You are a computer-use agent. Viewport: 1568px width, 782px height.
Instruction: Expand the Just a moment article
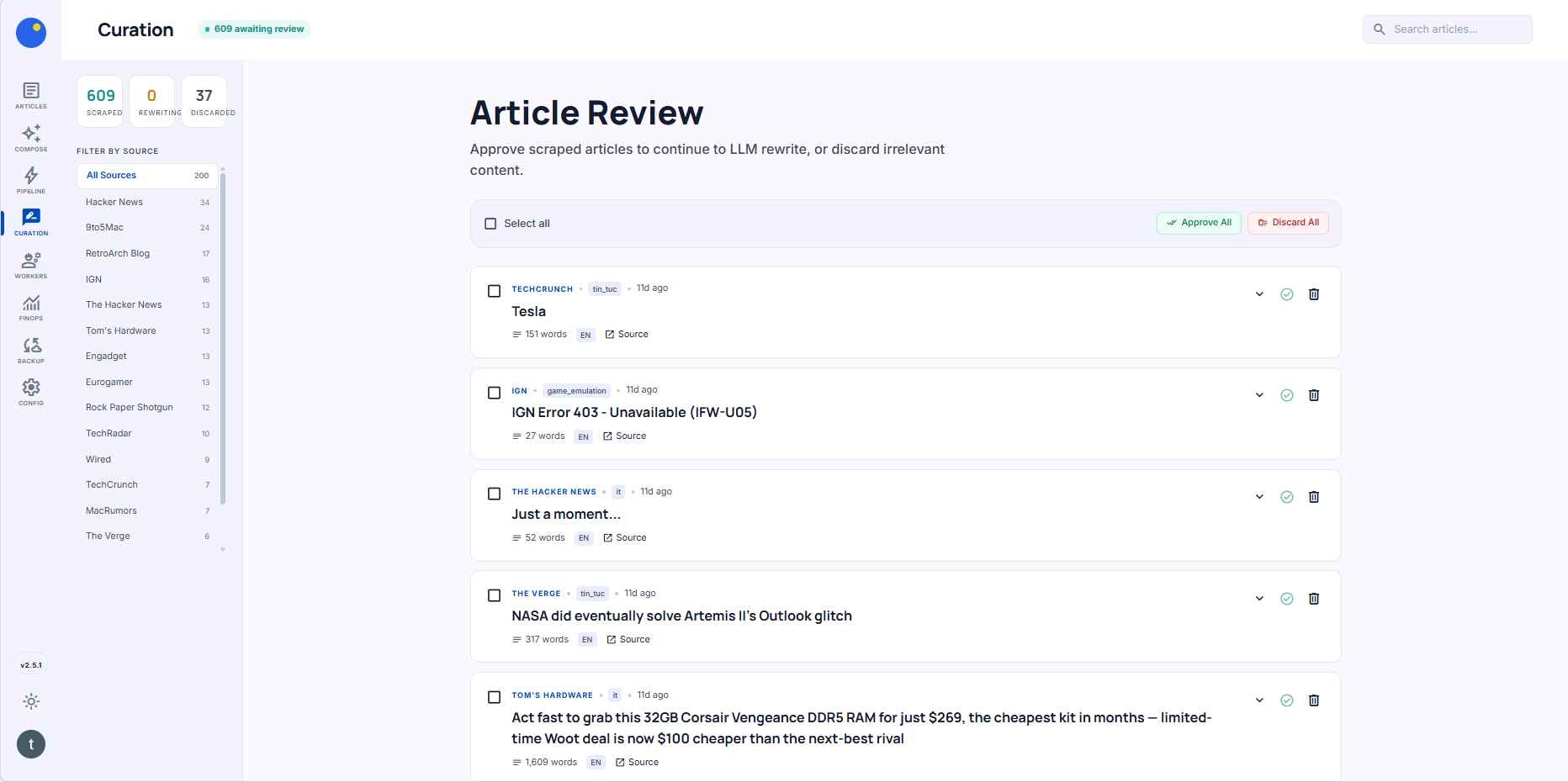(1259, 497)
